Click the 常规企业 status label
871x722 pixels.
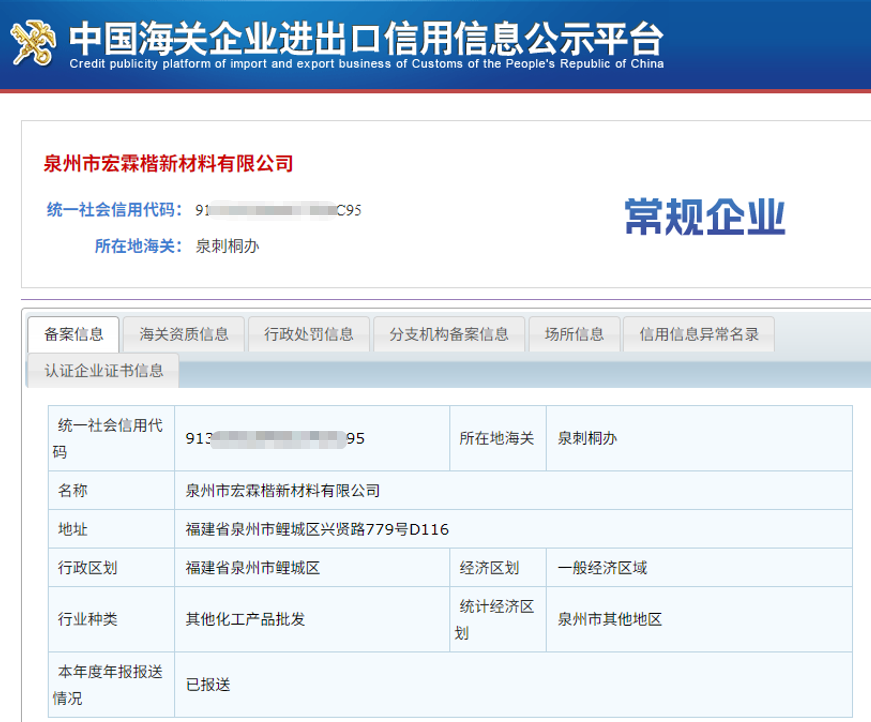[x=705, y=217]
